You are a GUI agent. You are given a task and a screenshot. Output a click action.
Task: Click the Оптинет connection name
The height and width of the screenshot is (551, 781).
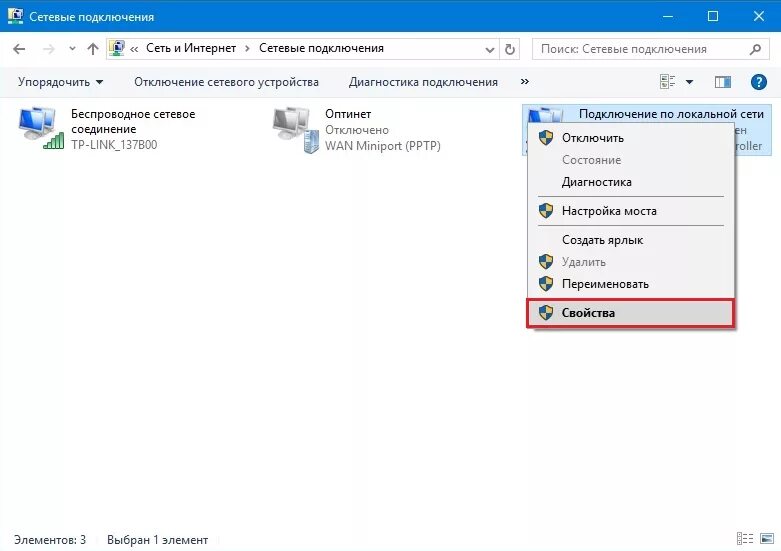[x=348, y=114]
